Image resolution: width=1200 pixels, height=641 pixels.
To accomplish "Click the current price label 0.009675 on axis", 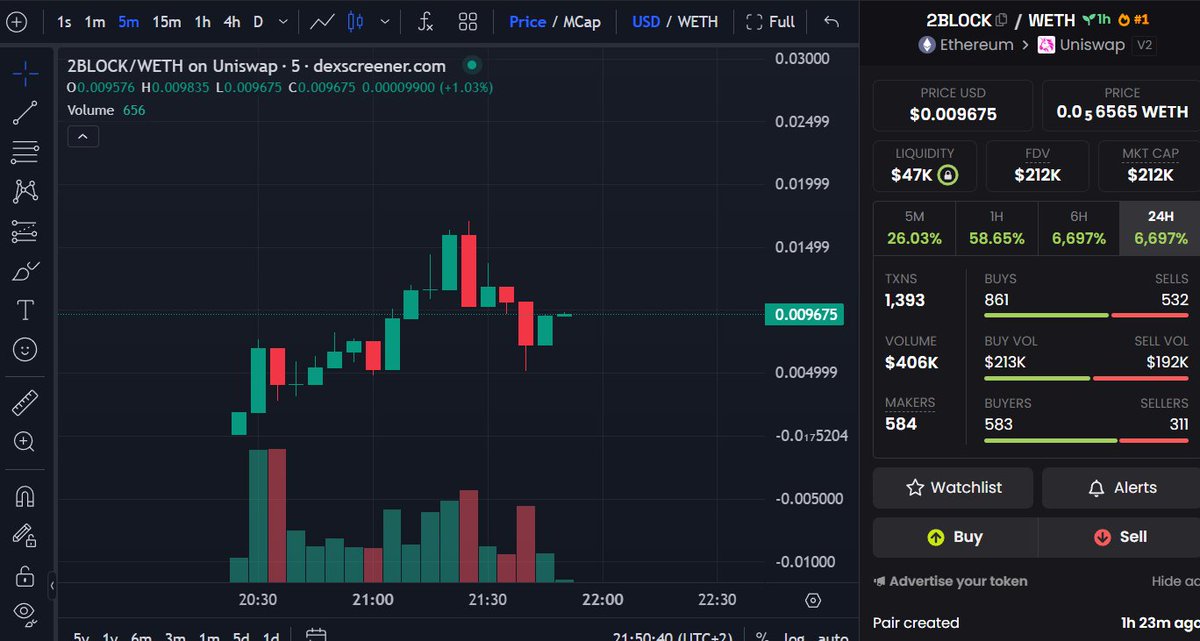I will pyautogui.click(x=804, y=315).
